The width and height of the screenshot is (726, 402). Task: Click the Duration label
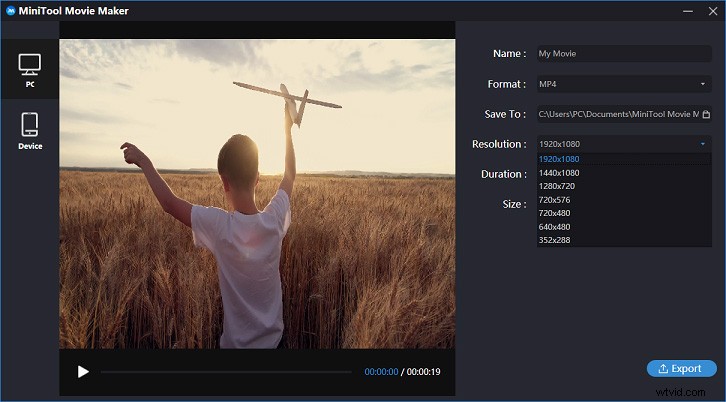(504, 174)
